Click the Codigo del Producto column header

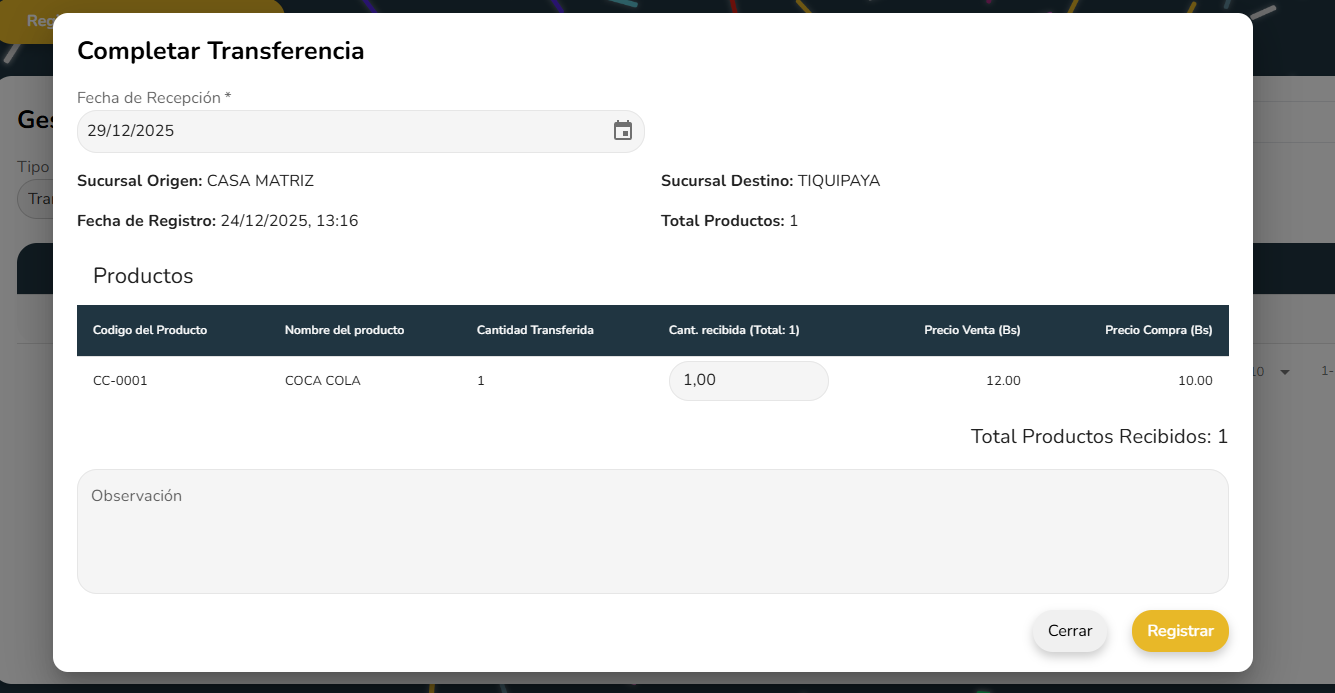coord(150,330)
